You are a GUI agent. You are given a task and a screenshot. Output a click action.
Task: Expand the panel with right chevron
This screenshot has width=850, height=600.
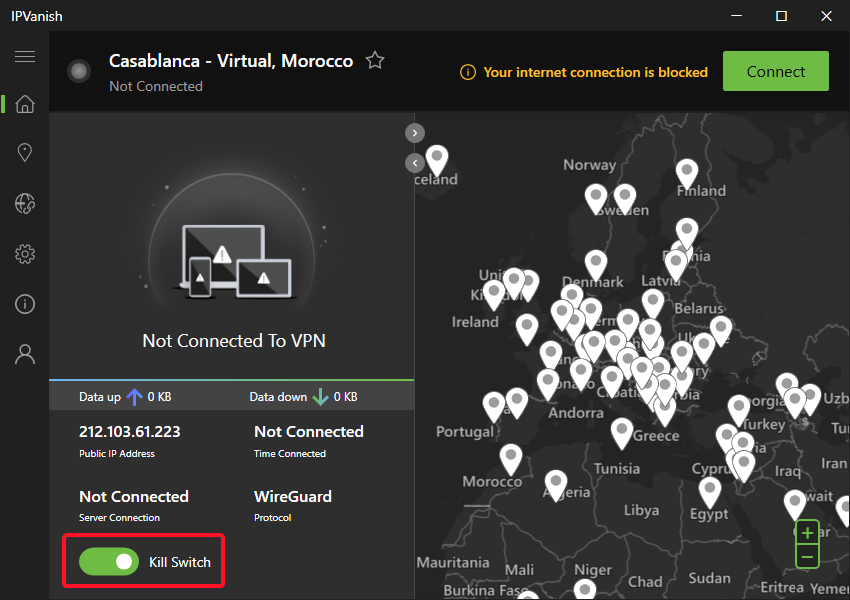415,133
